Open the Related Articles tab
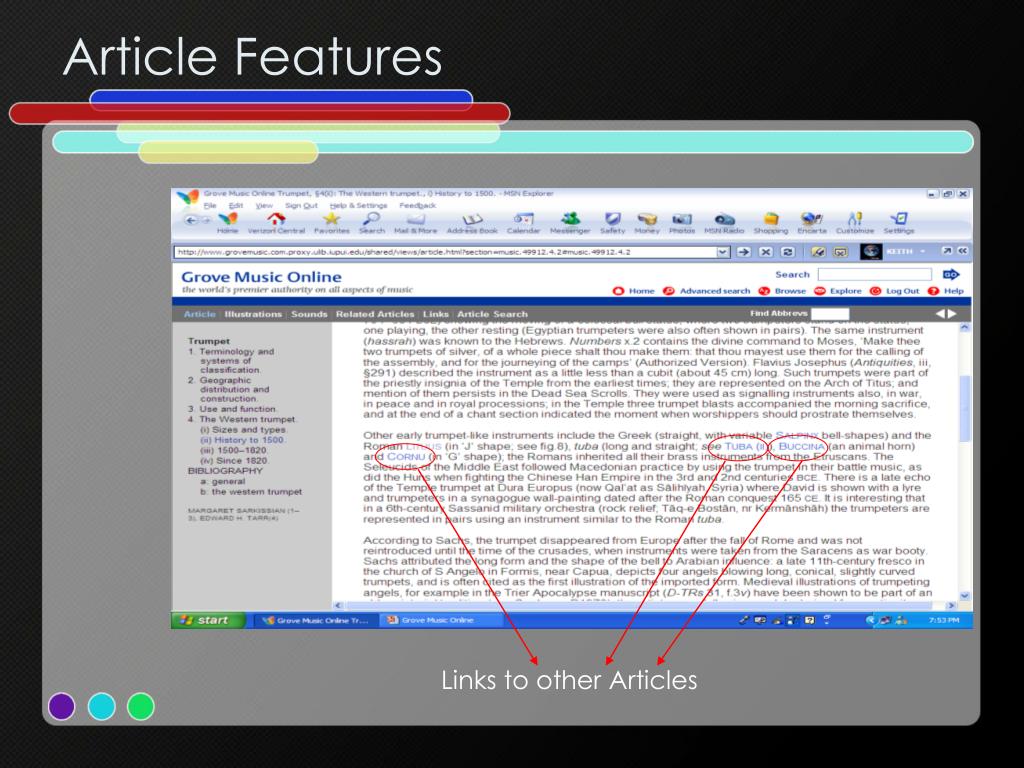Image resolution: width=1024 pixels, height=768 pixels. point(375,314)
